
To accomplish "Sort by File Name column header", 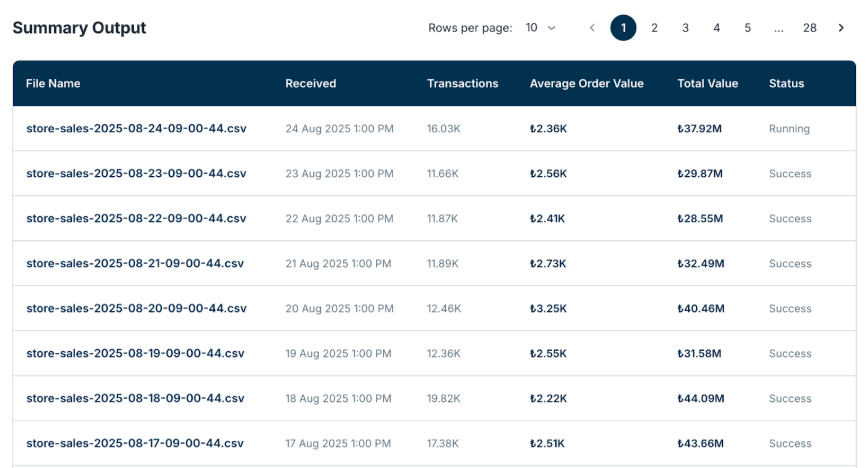I will [x=53, y=84].
